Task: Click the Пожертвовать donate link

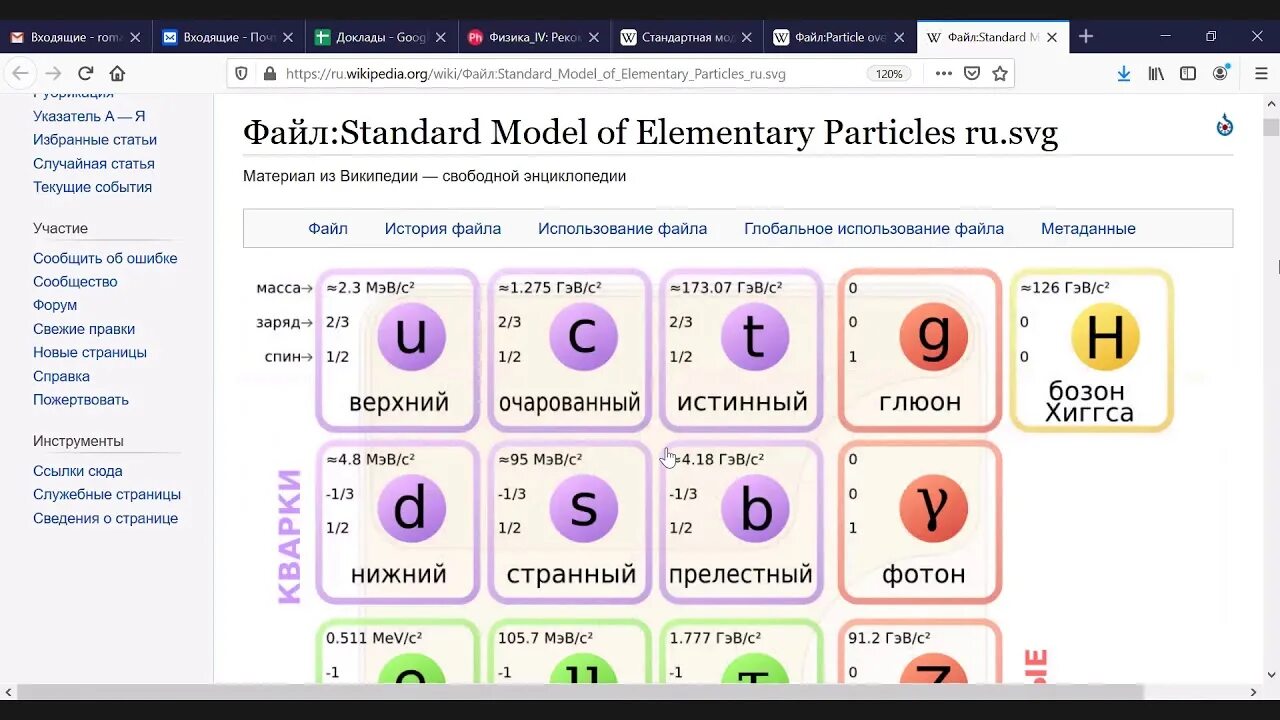Action: (81, 399)
